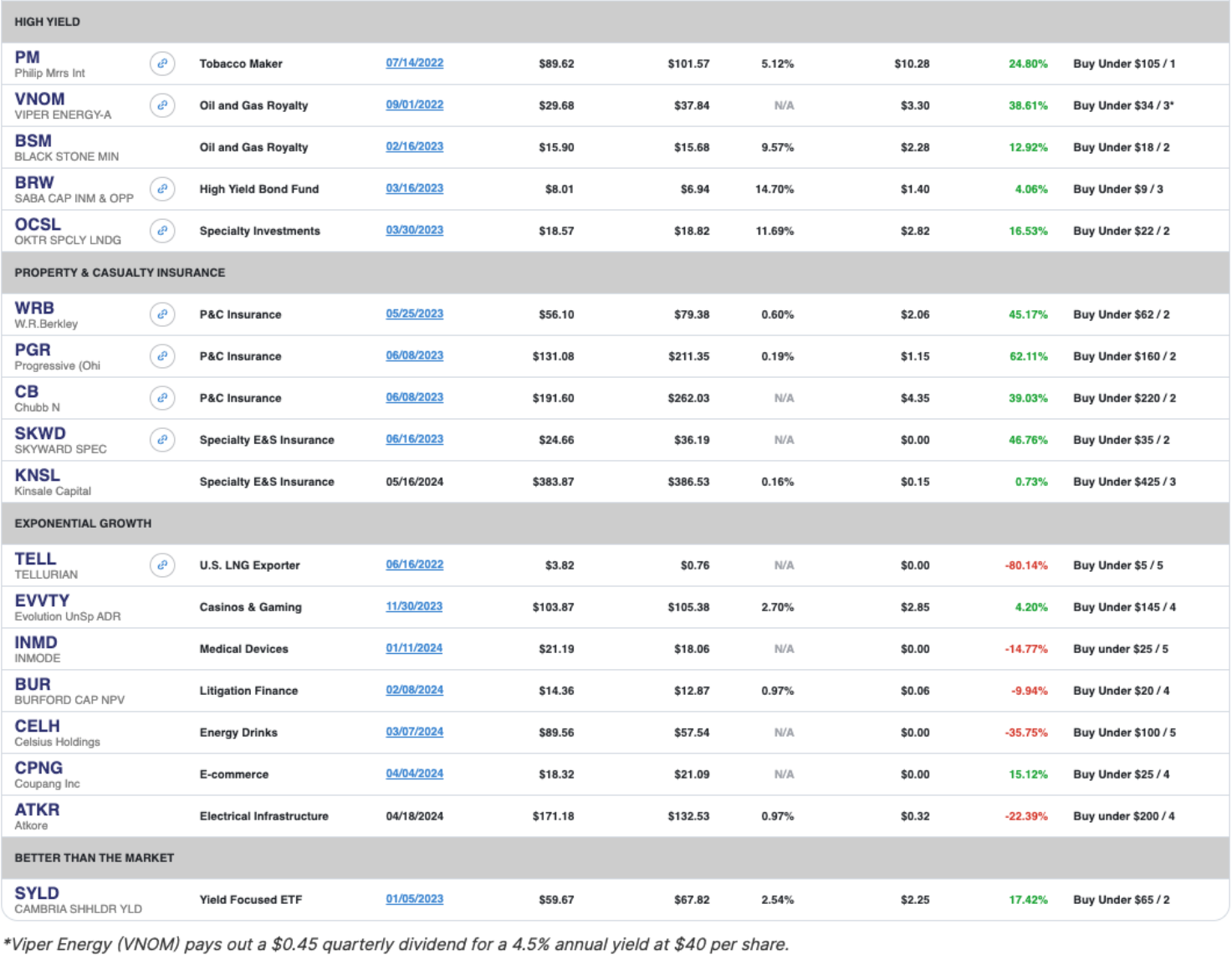Click Buy Under $105 / 1 advice text

coord(1124,64)
